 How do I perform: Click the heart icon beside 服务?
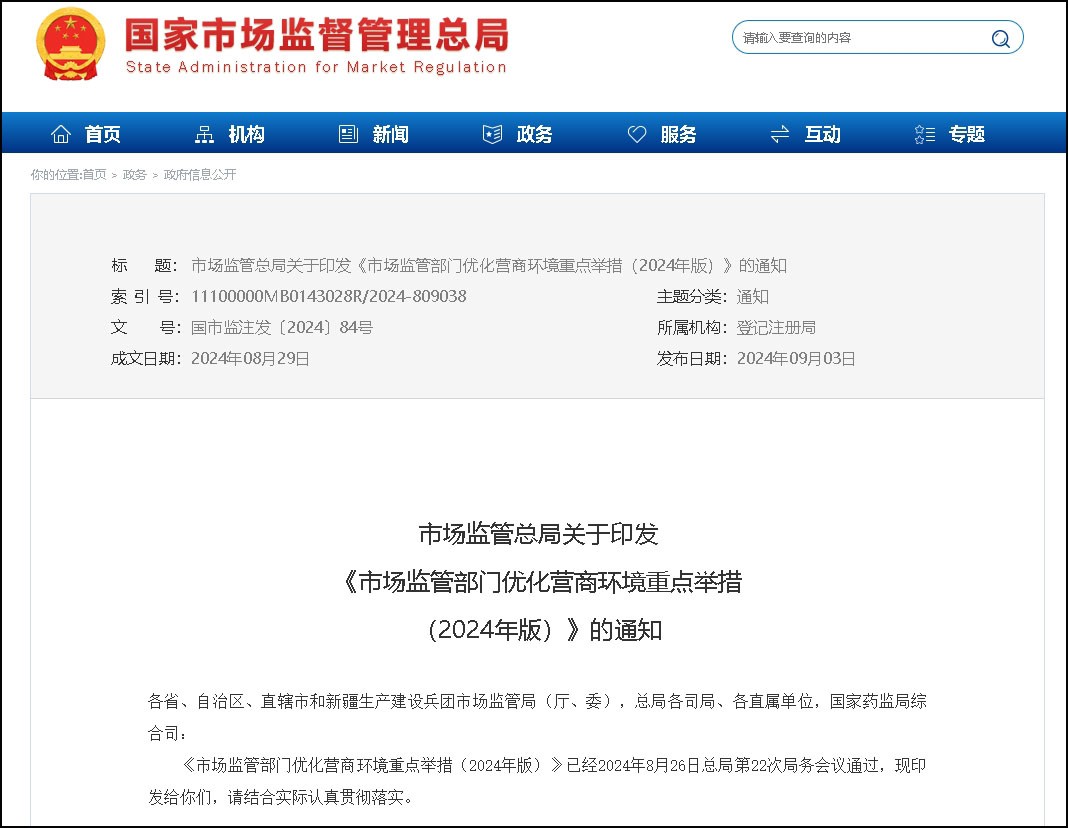pos(637,134)
